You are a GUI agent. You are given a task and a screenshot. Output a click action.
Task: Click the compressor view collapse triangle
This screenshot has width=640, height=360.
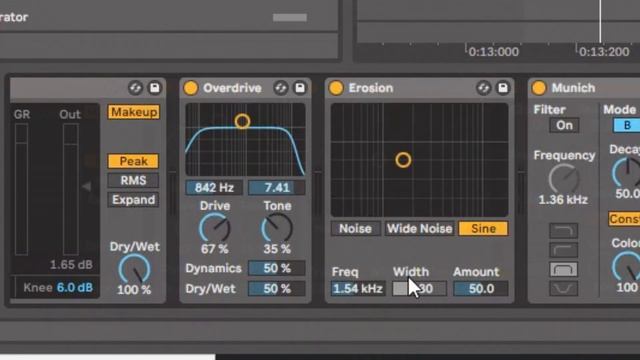pyautogui.click(x=87, y=187)
